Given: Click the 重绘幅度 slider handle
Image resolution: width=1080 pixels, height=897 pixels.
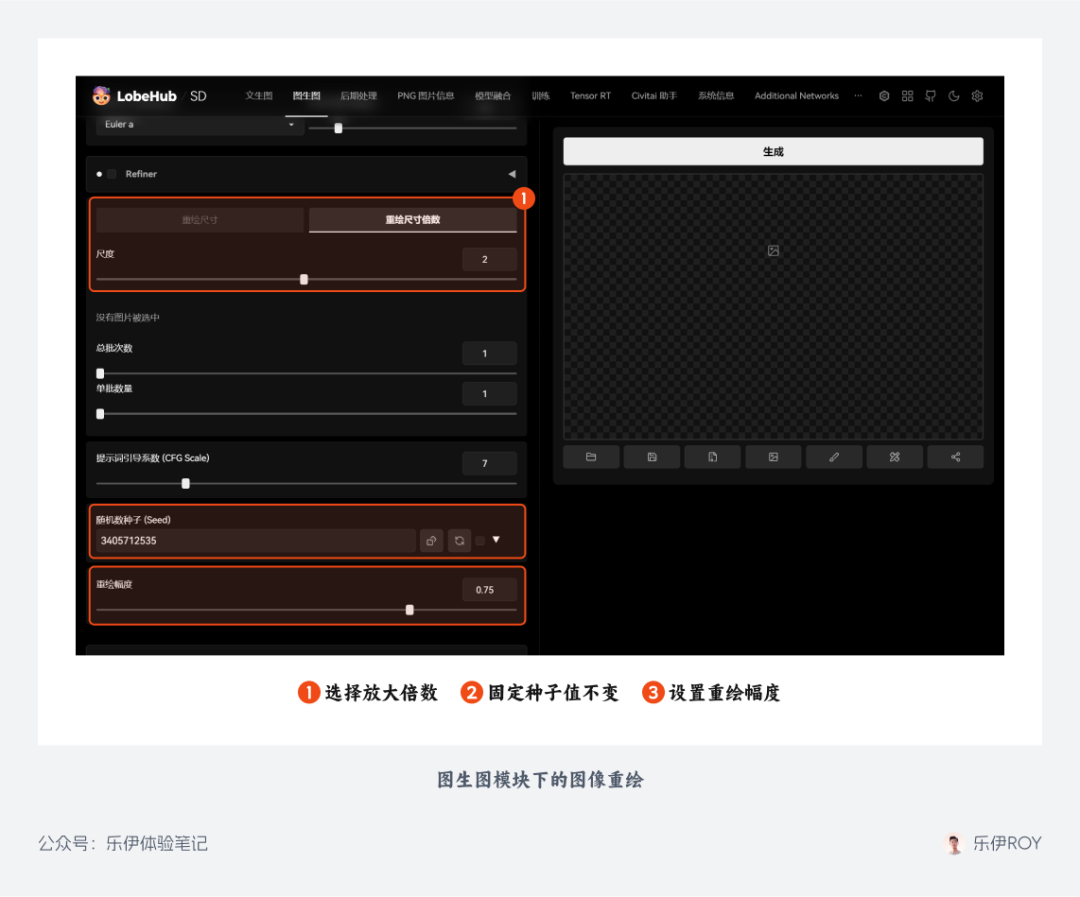Looking at the screenshot, I should pyautogui.click(x=409, y=610).
